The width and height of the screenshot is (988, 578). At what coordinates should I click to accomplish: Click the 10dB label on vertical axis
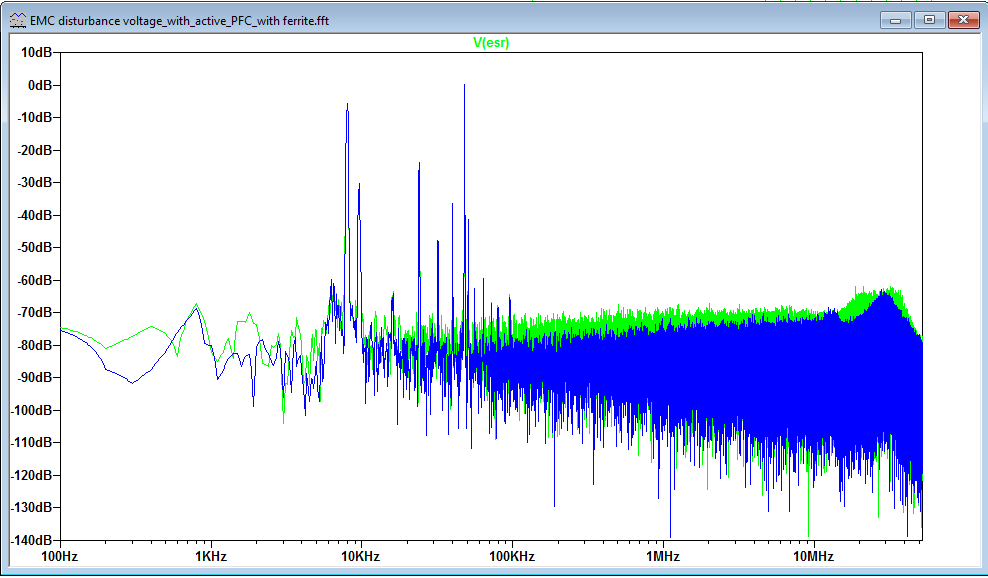point(36,52)
